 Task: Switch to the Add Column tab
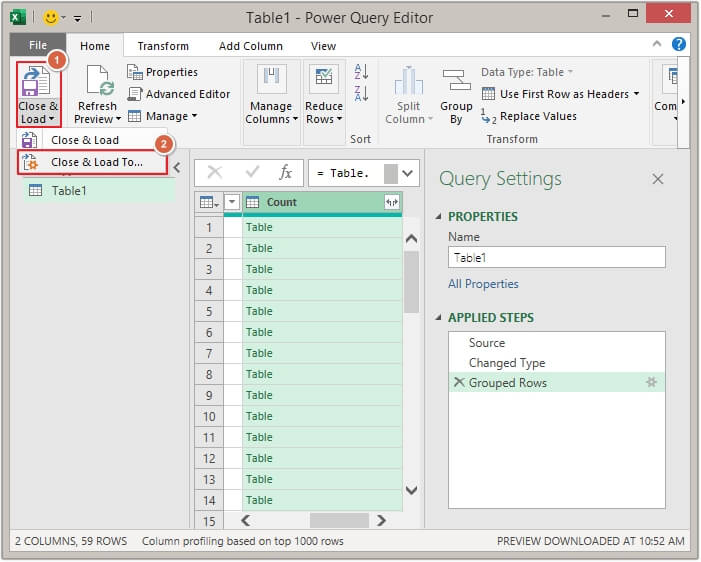click(249, 46)
